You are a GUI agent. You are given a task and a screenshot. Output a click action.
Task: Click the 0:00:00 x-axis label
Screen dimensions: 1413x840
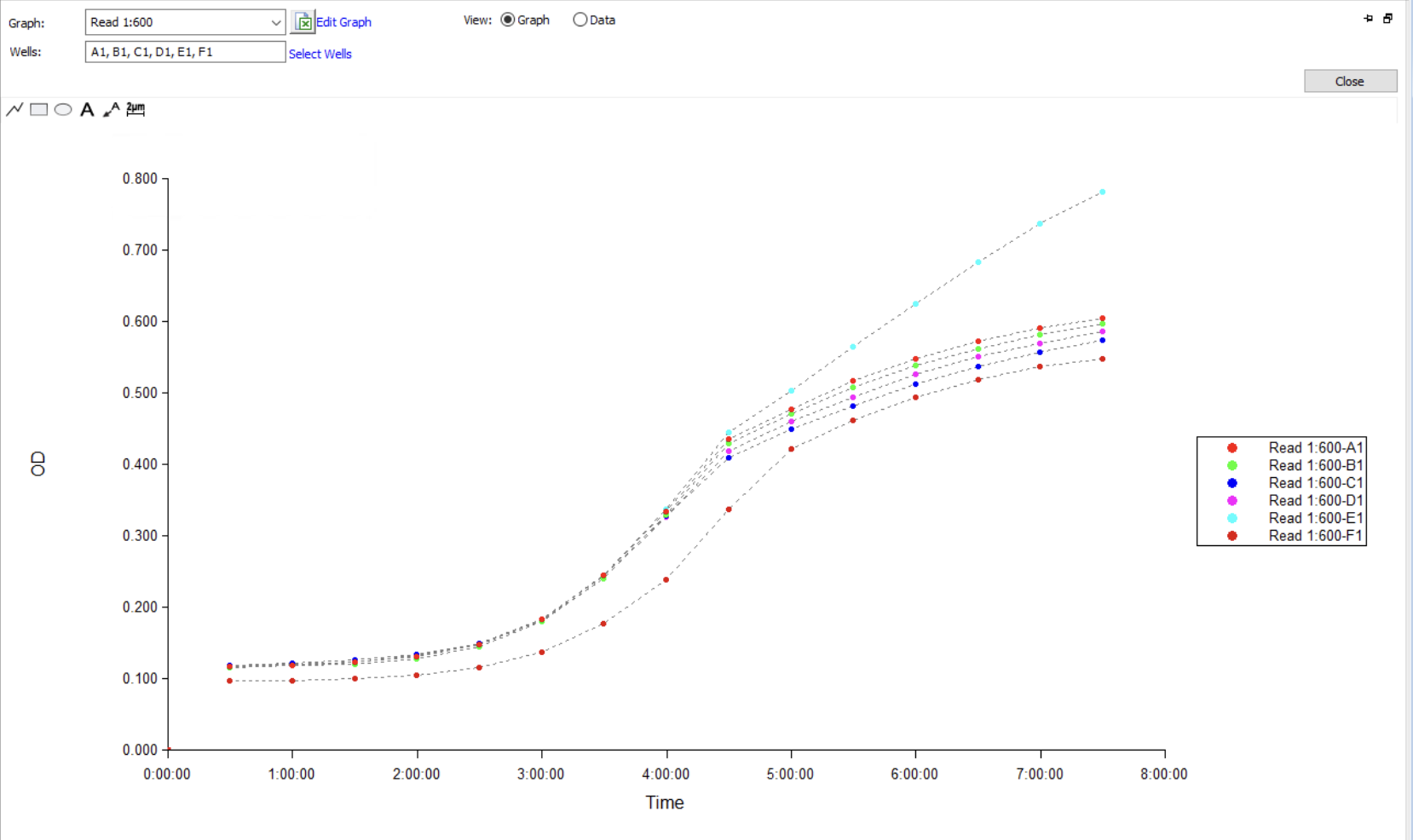click(167, 774)
